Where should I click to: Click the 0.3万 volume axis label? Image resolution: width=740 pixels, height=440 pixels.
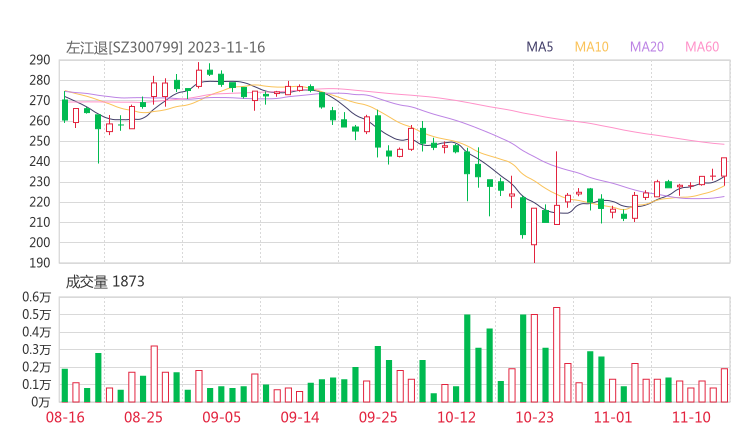[36, 349]
